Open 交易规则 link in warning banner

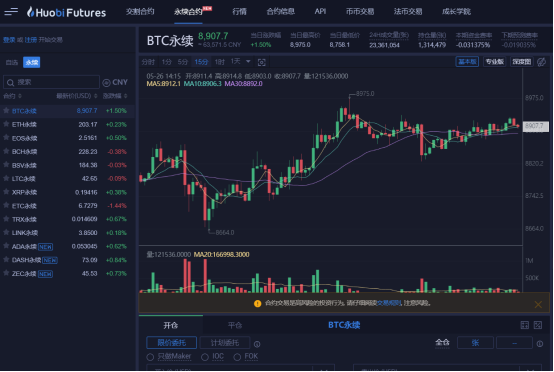click(x=389, y=303)
